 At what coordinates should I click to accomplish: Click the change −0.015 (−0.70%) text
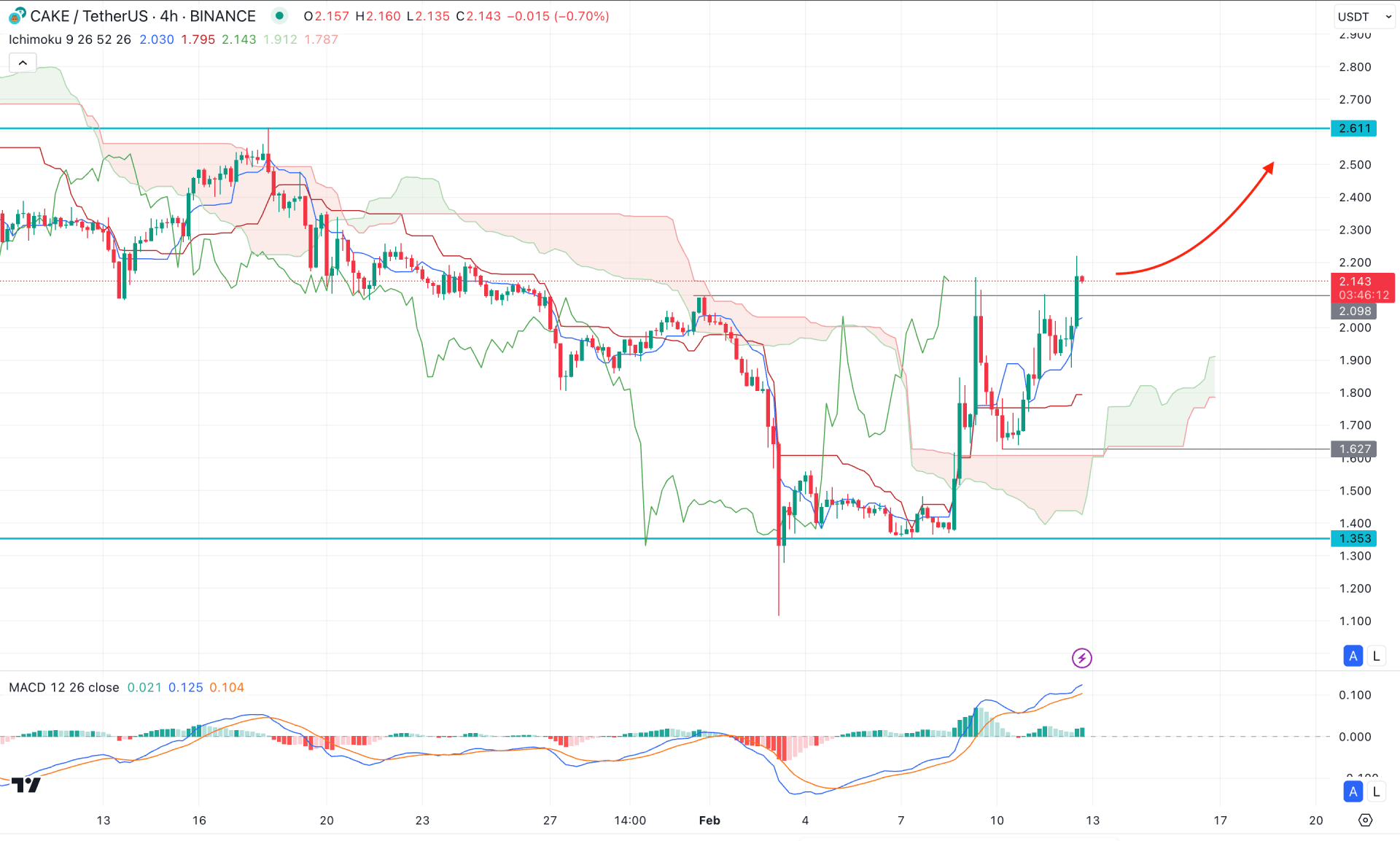pos(558,16)
